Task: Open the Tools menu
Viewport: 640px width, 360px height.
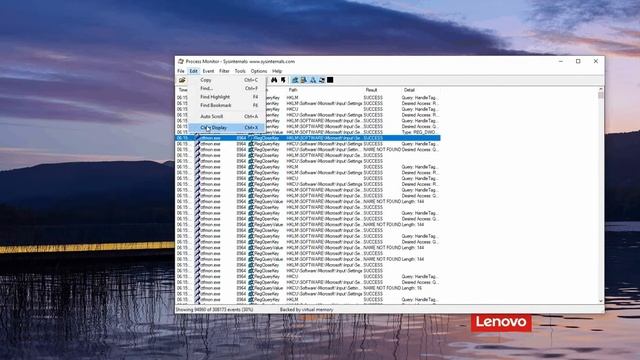Action: pyautogui.click(x=240, y=71)
